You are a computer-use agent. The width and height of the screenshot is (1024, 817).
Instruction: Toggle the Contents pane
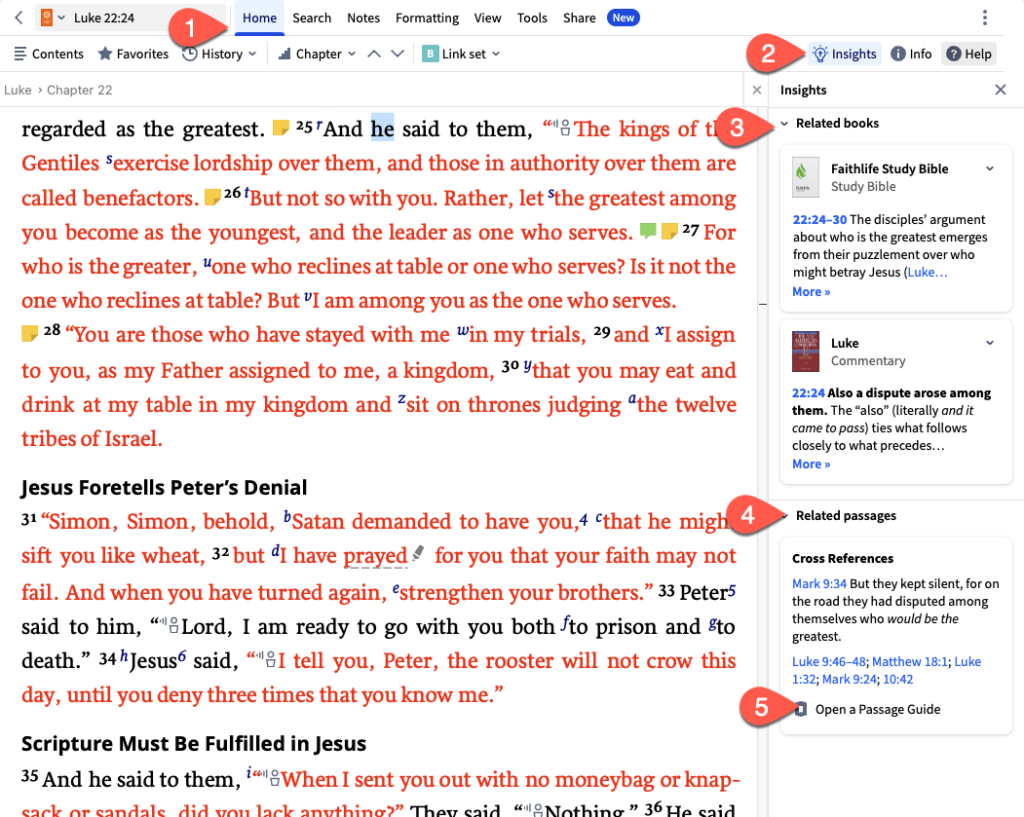(x=48, y=54)
